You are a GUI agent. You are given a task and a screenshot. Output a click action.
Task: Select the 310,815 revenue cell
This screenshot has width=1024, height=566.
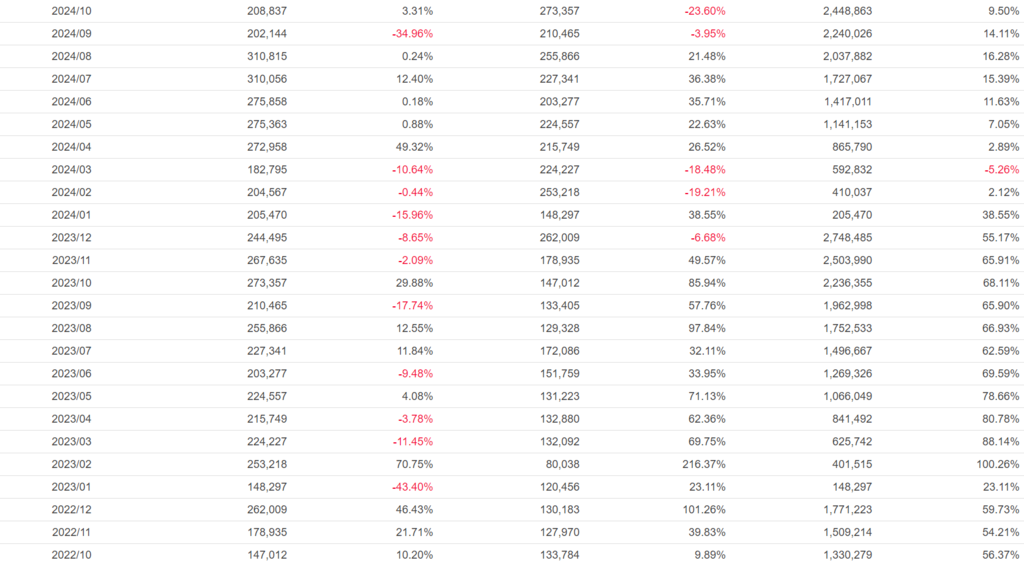(x=266, y=56)
